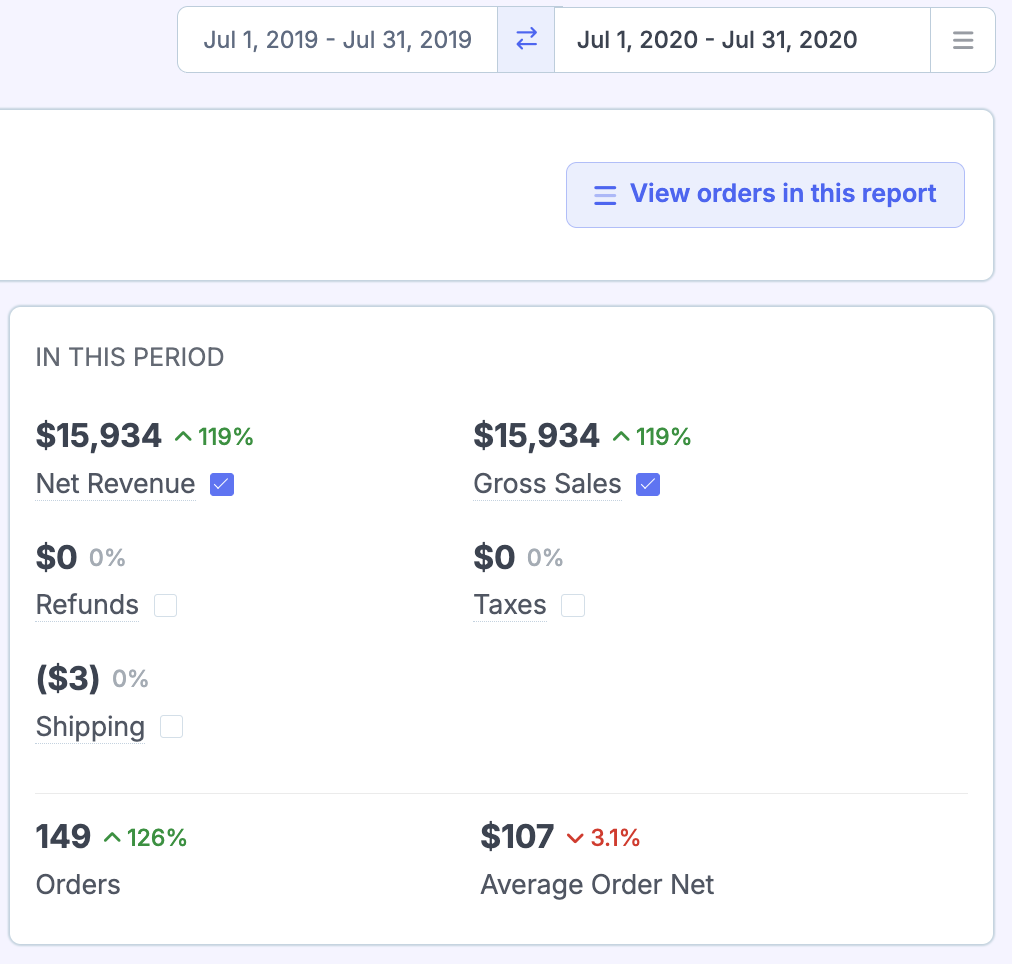
Task: Click the $15,934 Net Revenue amount
Action: [98, 436]
